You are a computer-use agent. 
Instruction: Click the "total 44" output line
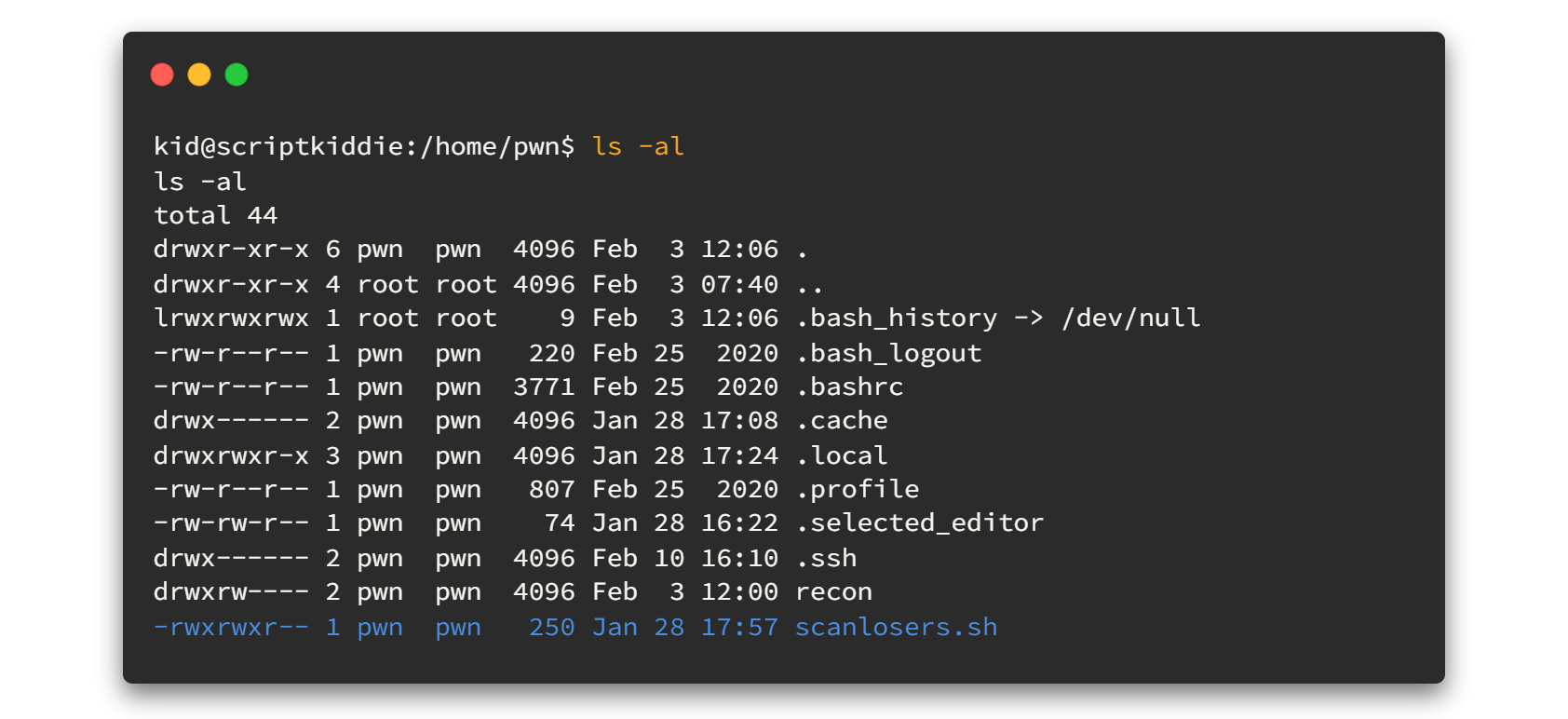coord(215,216)
